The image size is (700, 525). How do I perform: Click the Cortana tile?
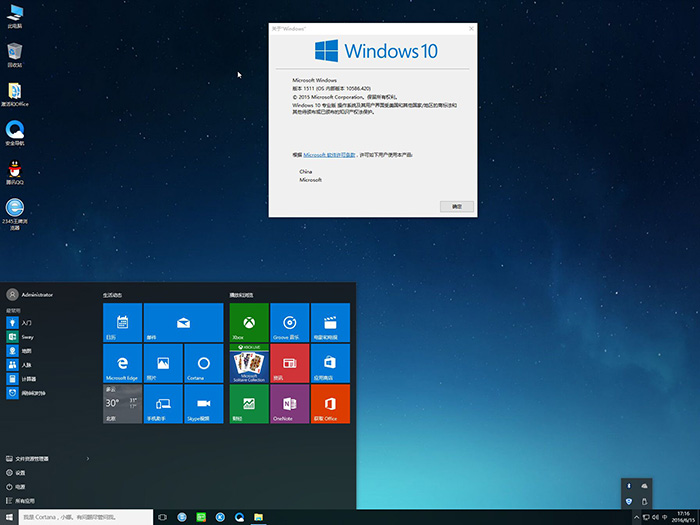coord(203,363)
